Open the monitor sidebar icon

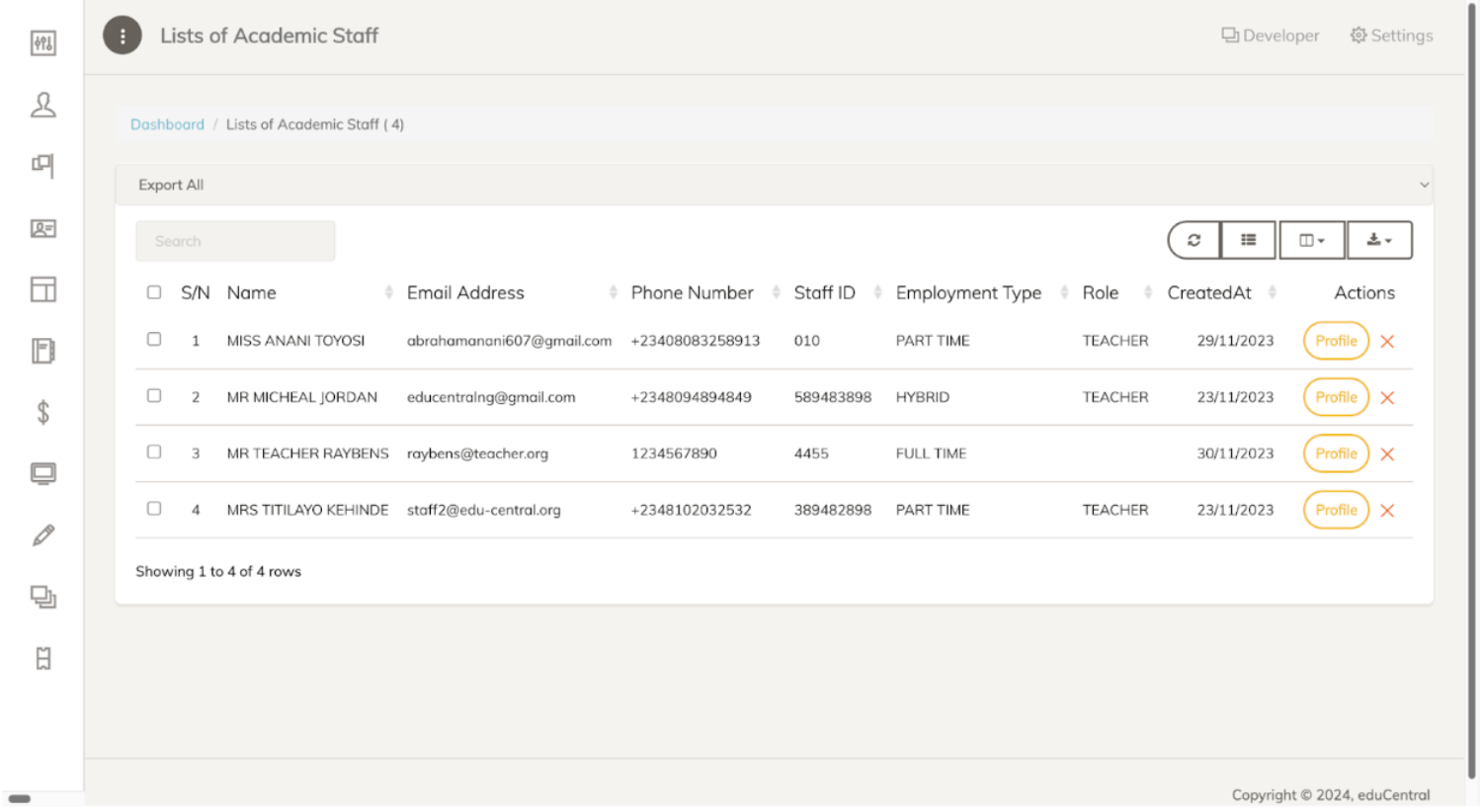click(43, 474)
